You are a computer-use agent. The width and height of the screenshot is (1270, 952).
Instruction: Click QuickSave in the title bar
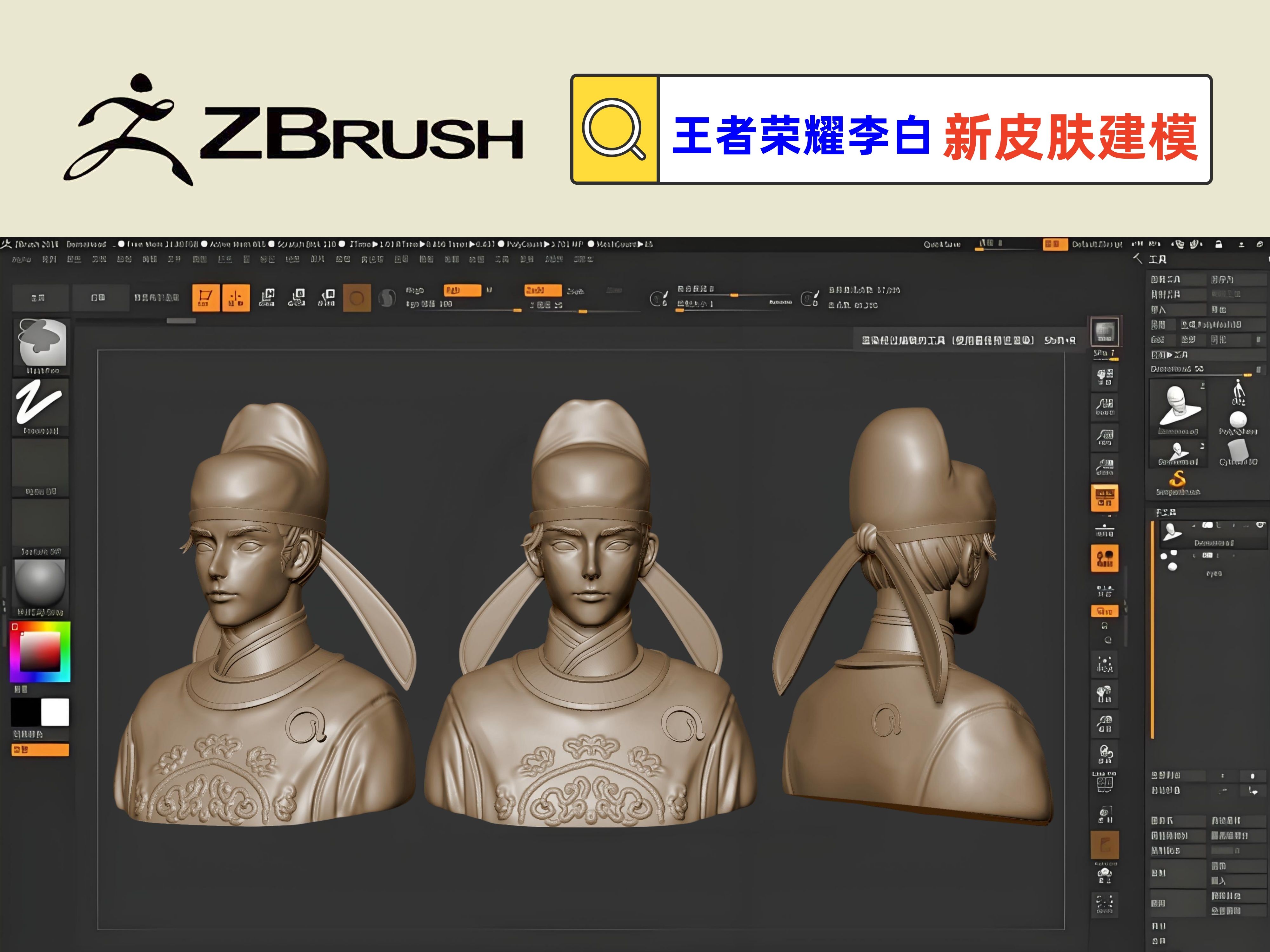pyautogui.click(x=942, y=244)
